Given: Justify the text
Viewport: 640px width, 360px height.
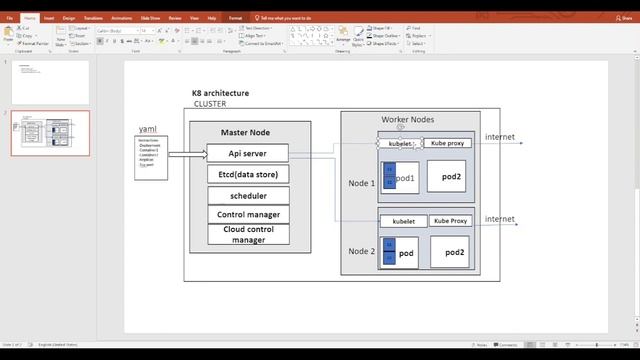Looking at the screenshot, I should pos(209,41).
